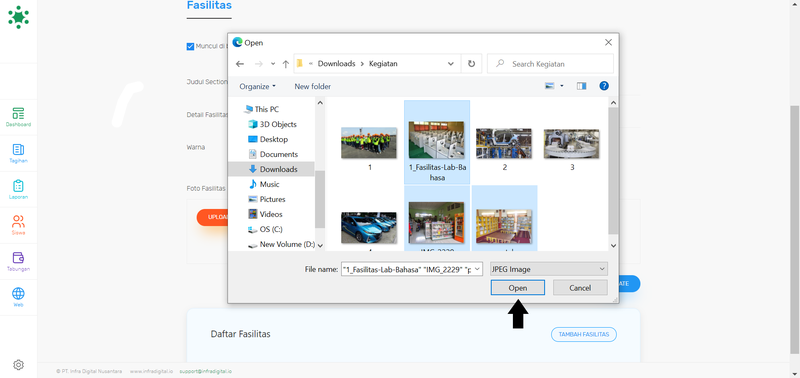Click the TAMBAH FASILITAS button
Image resolution: width=800 pixels, height=378 pixels.
tap(584, 335)
